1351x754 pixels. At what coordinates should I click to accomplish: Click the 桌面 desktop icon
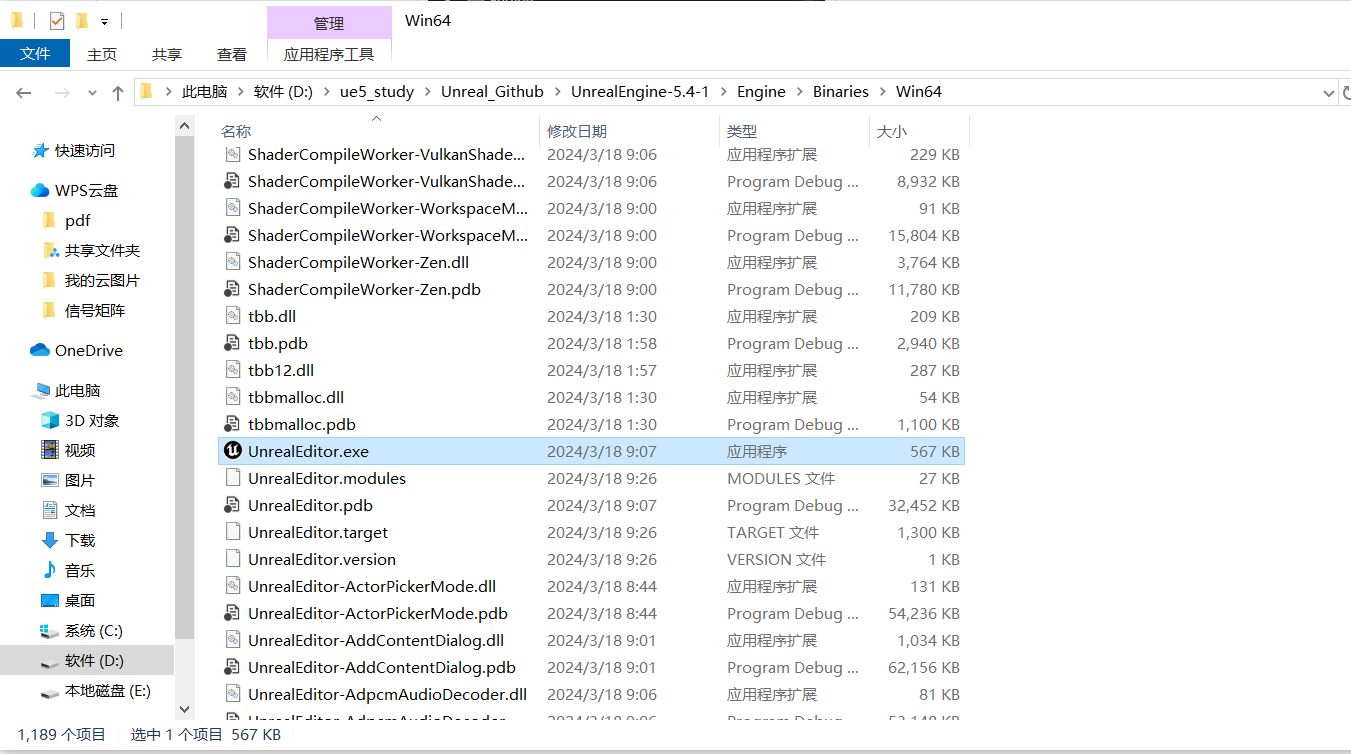(50, 600)
